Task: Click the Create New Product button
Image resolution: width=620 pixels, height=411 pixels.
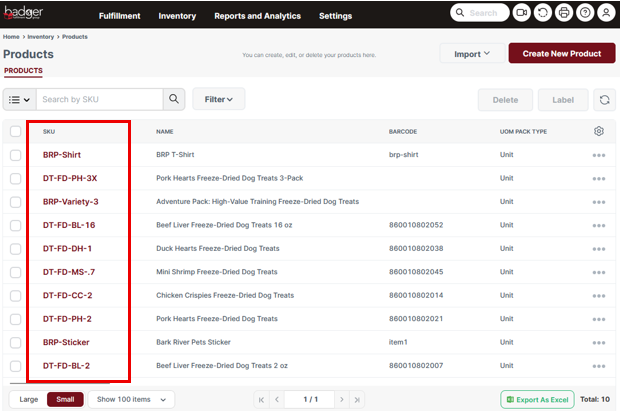Action: click(561, 53)
